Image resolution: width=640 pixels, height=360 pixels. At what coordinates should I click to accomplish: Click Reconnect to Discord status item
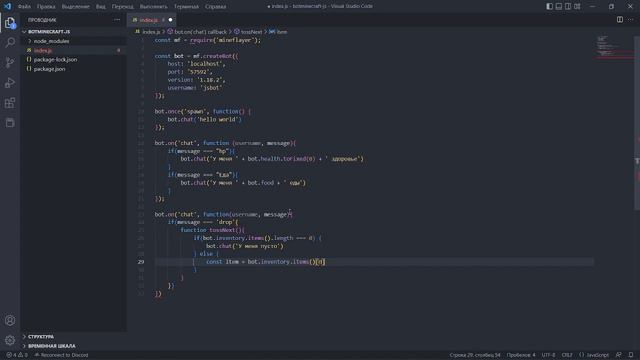[x=62, y=355]
